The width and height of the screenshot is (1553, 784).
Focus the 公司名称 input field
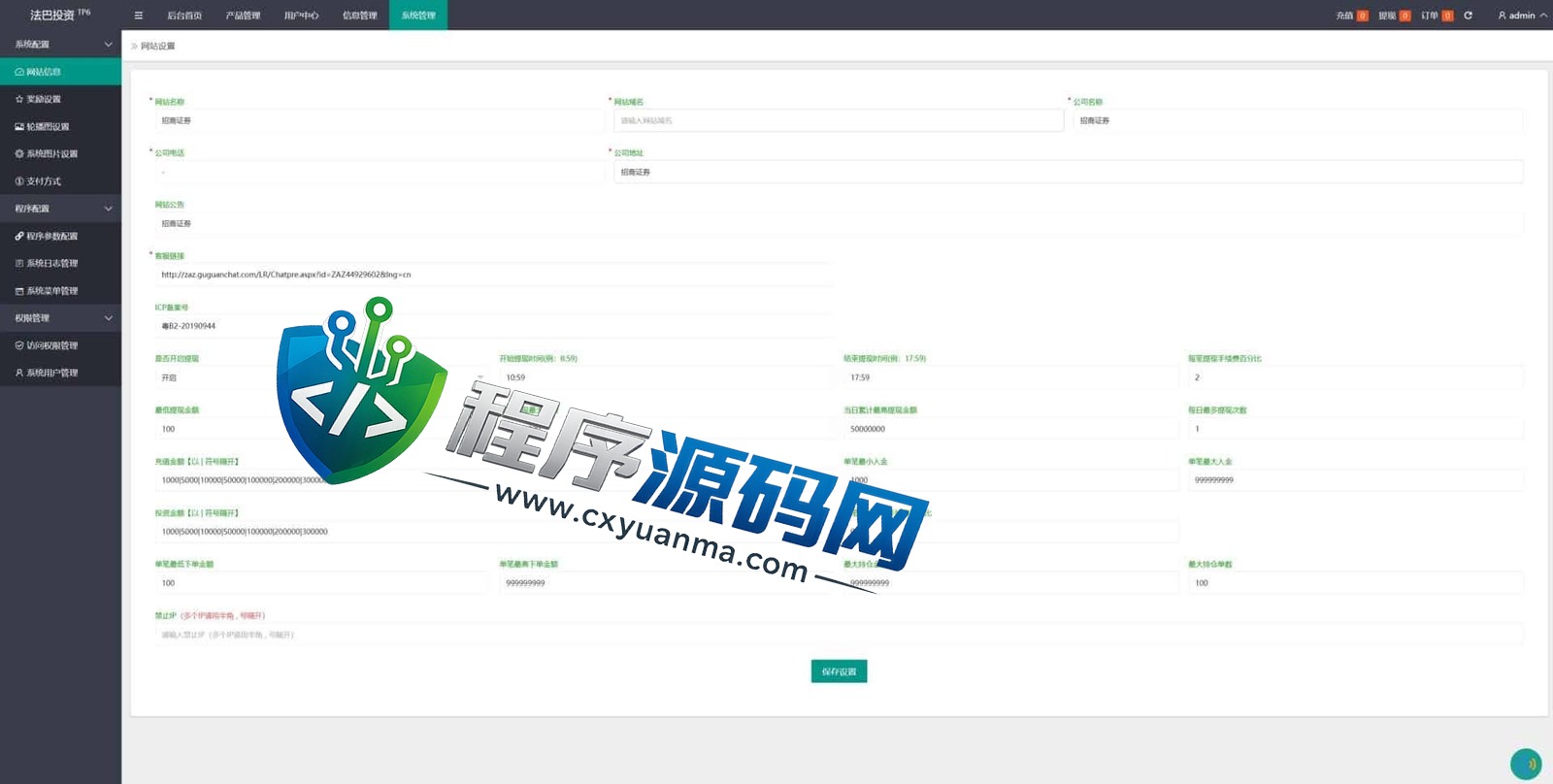1299,120
